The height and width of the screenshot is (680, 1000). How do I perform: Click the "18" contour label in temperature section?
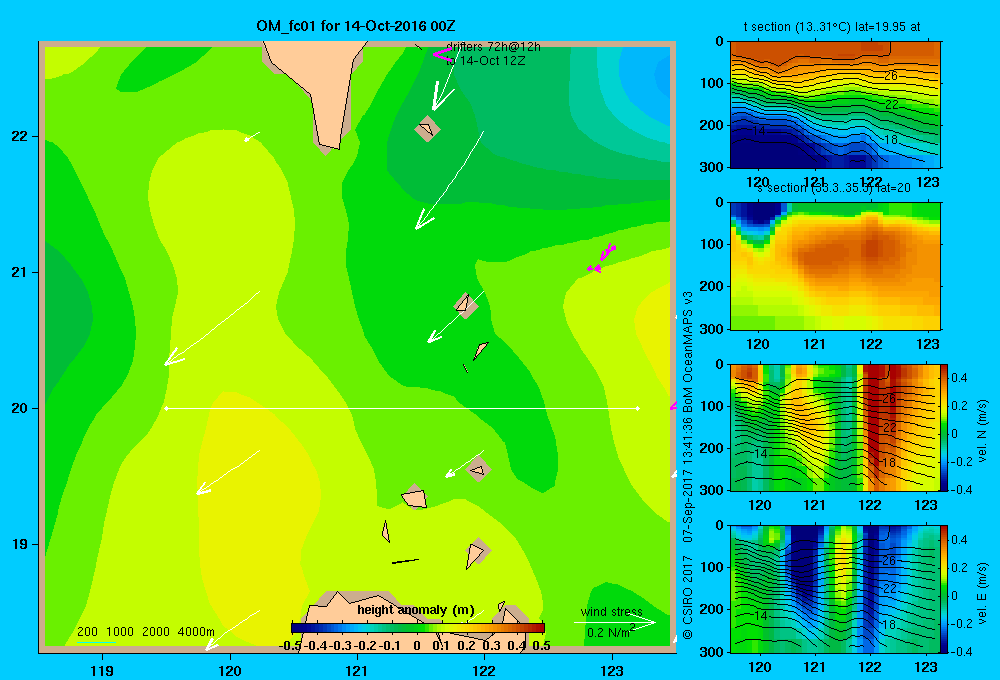pos(891,139)
